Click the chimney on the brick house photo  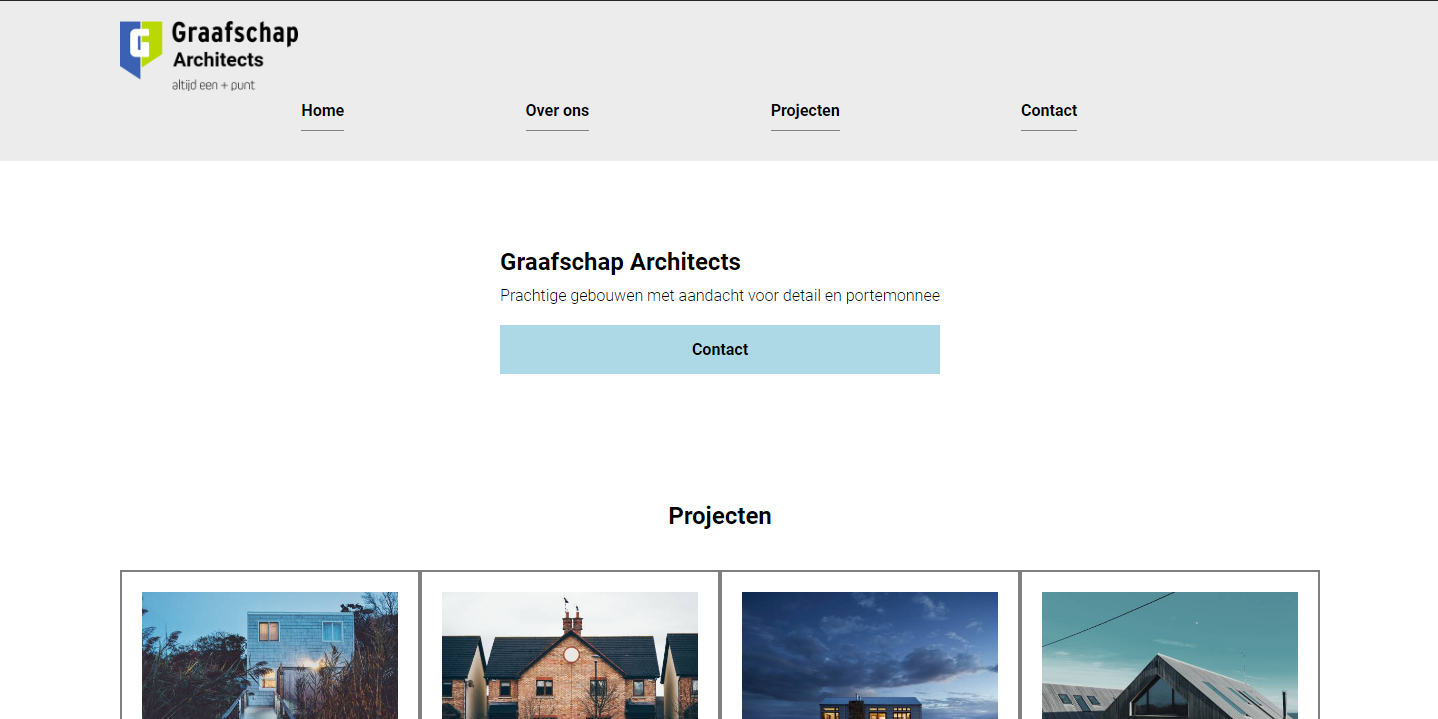[572, 620]
